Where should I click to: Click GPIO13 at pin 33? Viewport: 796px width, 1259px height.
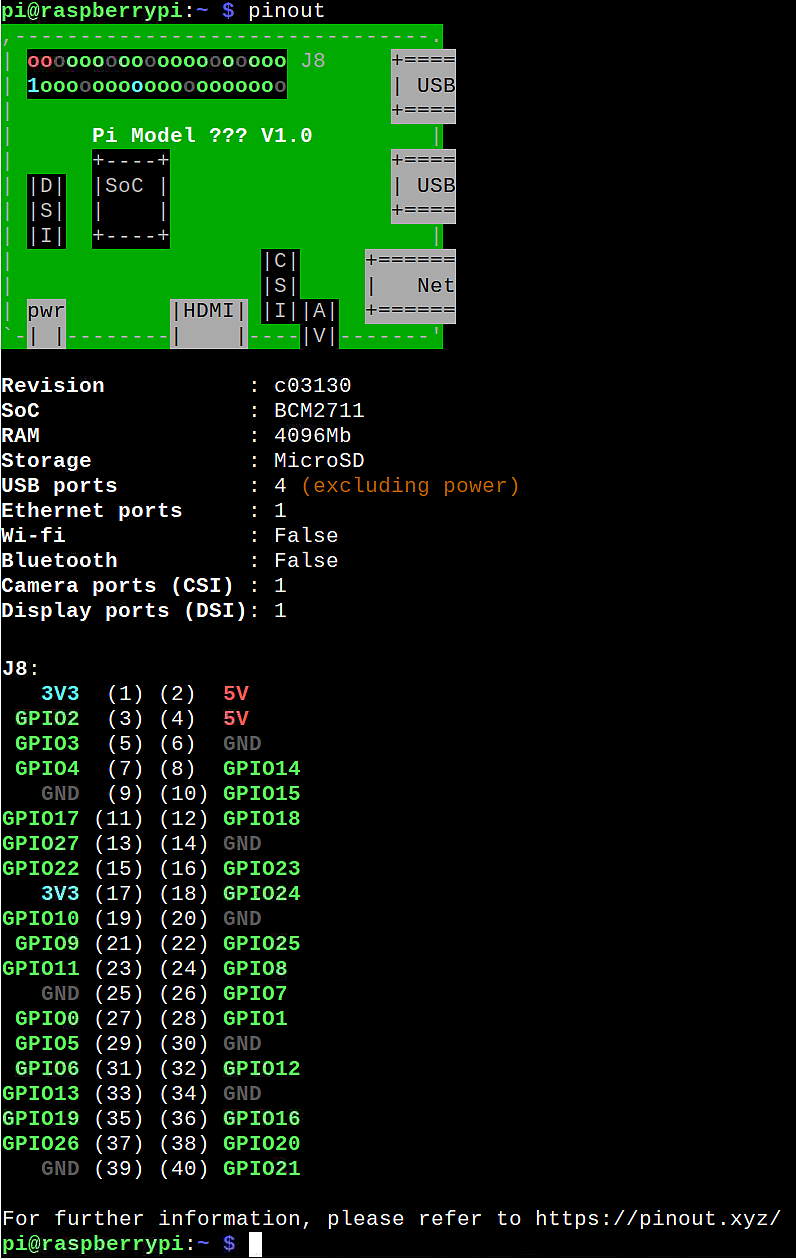(40, 1093)
